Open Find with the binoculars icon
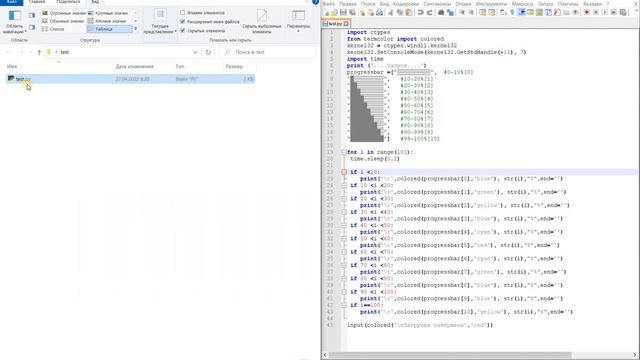The width and height of the screenshot is (640, 360). (x=441, y=12)
